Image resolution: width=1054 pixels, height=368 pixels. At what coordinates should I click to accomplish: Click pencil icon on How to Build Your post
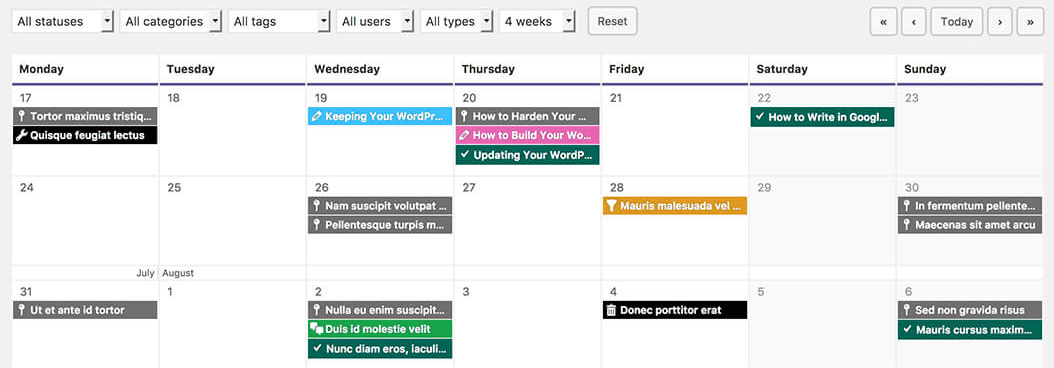point(464,135)
